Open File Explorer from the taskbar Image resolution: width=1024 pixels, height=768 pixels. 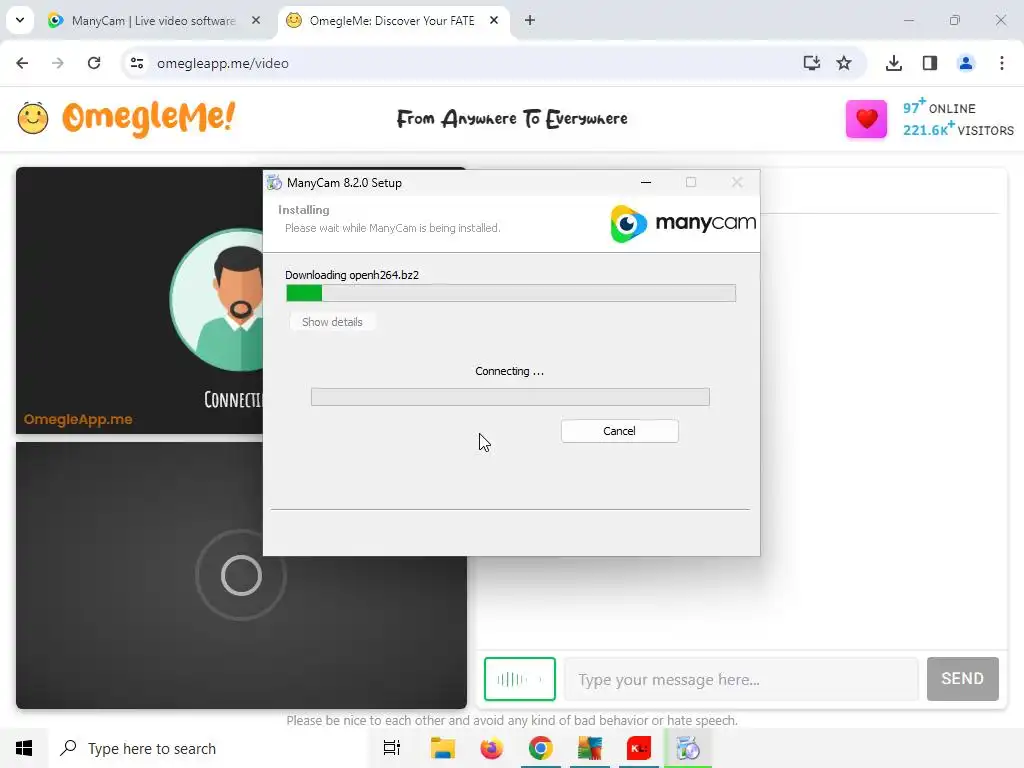coord(443,748)
